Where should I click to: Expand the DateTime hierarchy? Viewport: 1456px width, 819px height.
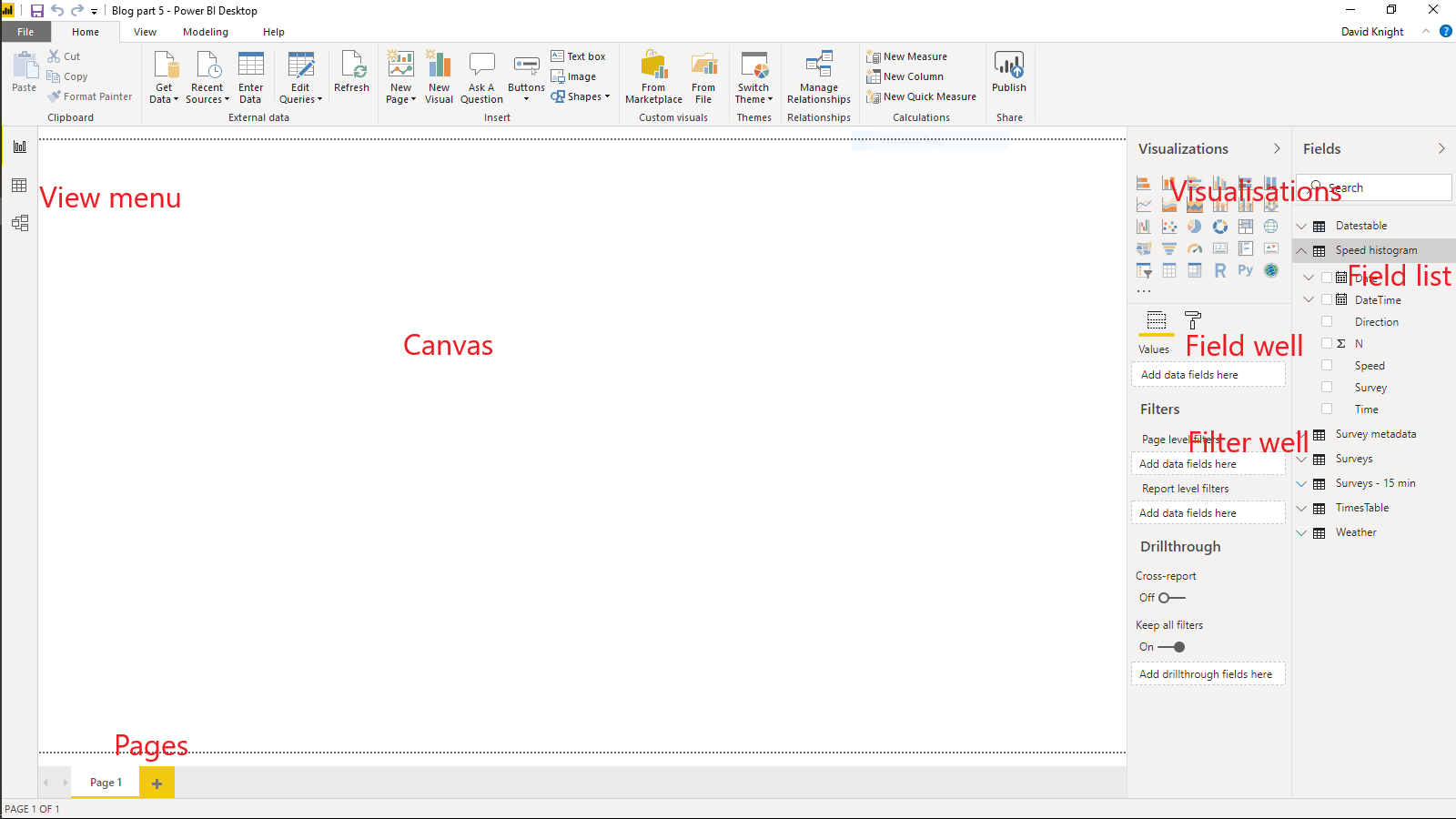(x=1309, y=299)
